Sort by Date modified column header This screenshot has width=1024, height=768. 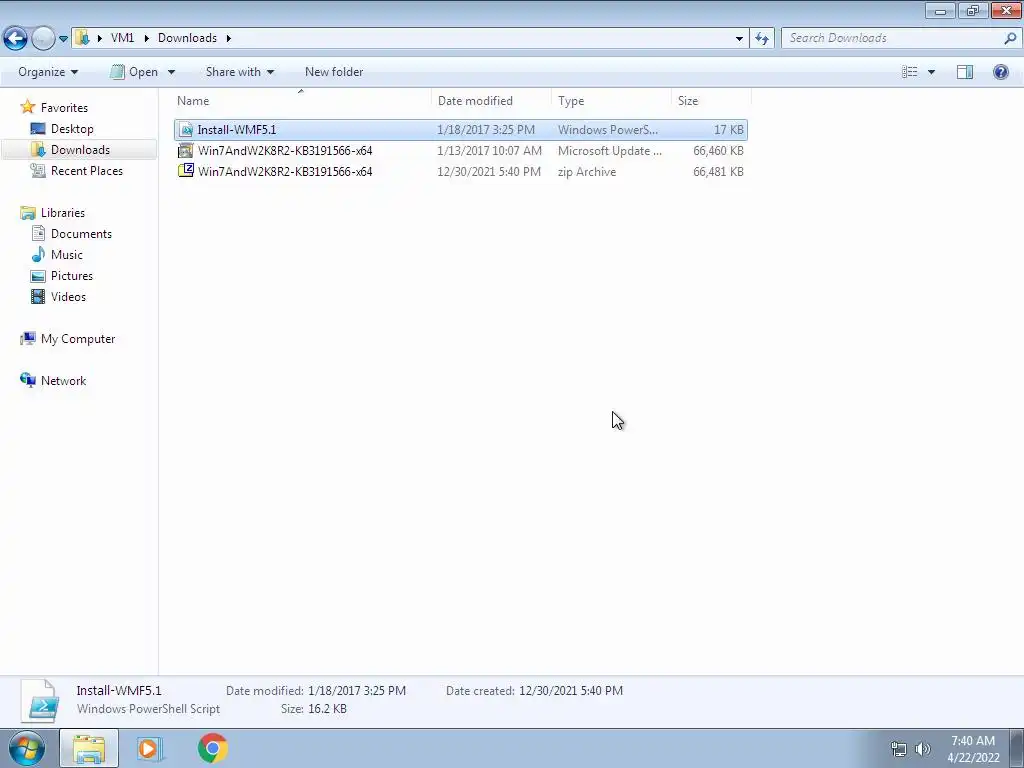point(491,101)
